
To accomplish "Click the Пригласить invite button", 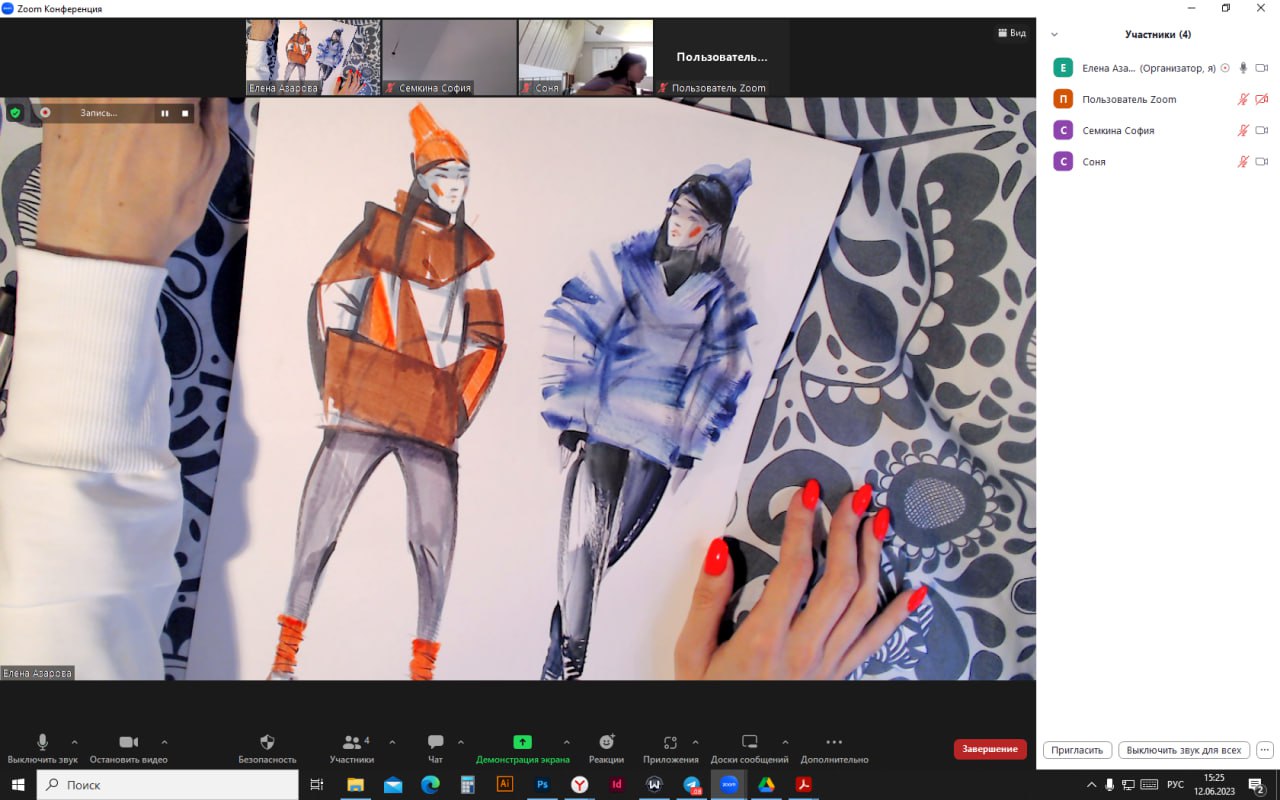I will coord(1078,750).
